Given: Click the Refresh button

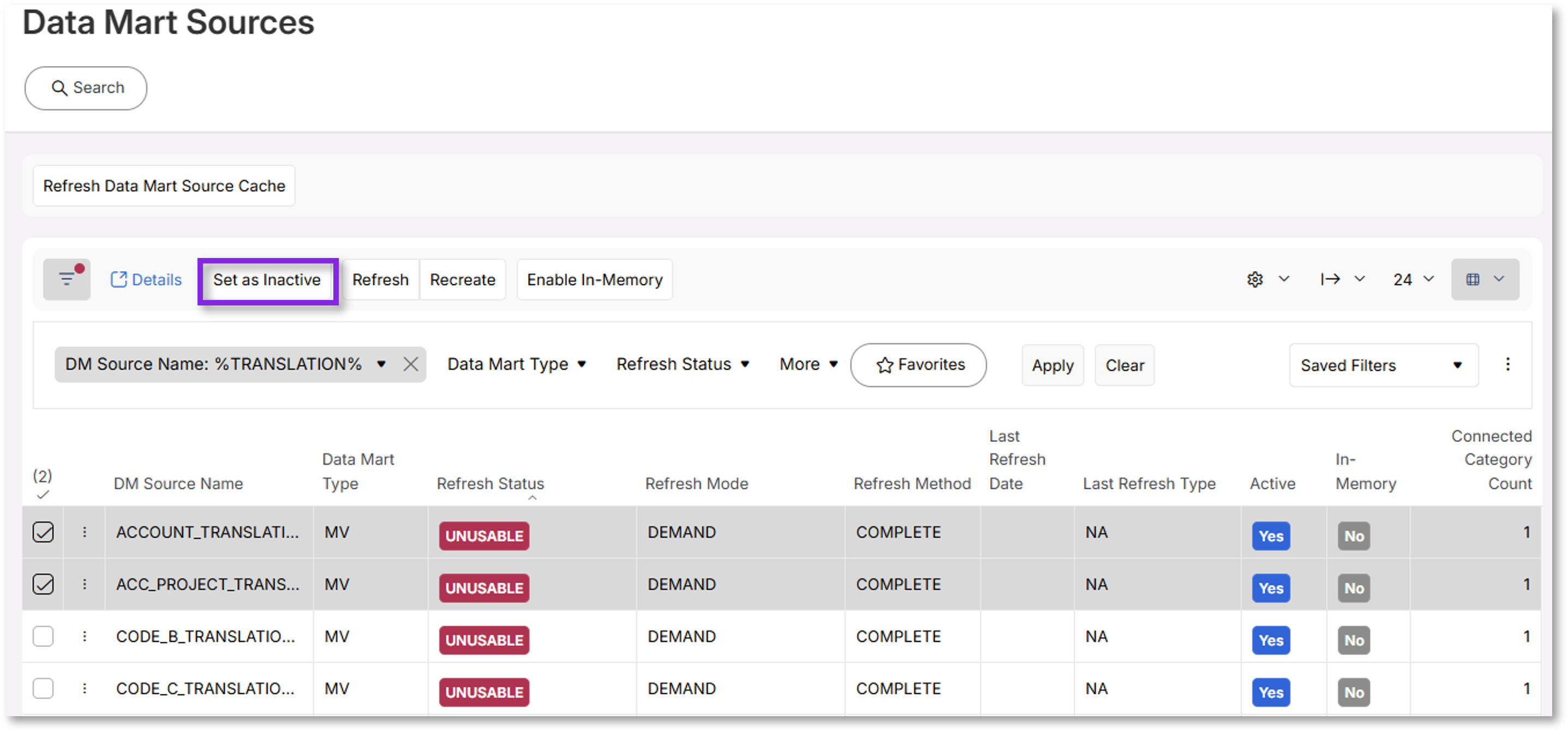Looking at the screenshot, I should (380, 280).
